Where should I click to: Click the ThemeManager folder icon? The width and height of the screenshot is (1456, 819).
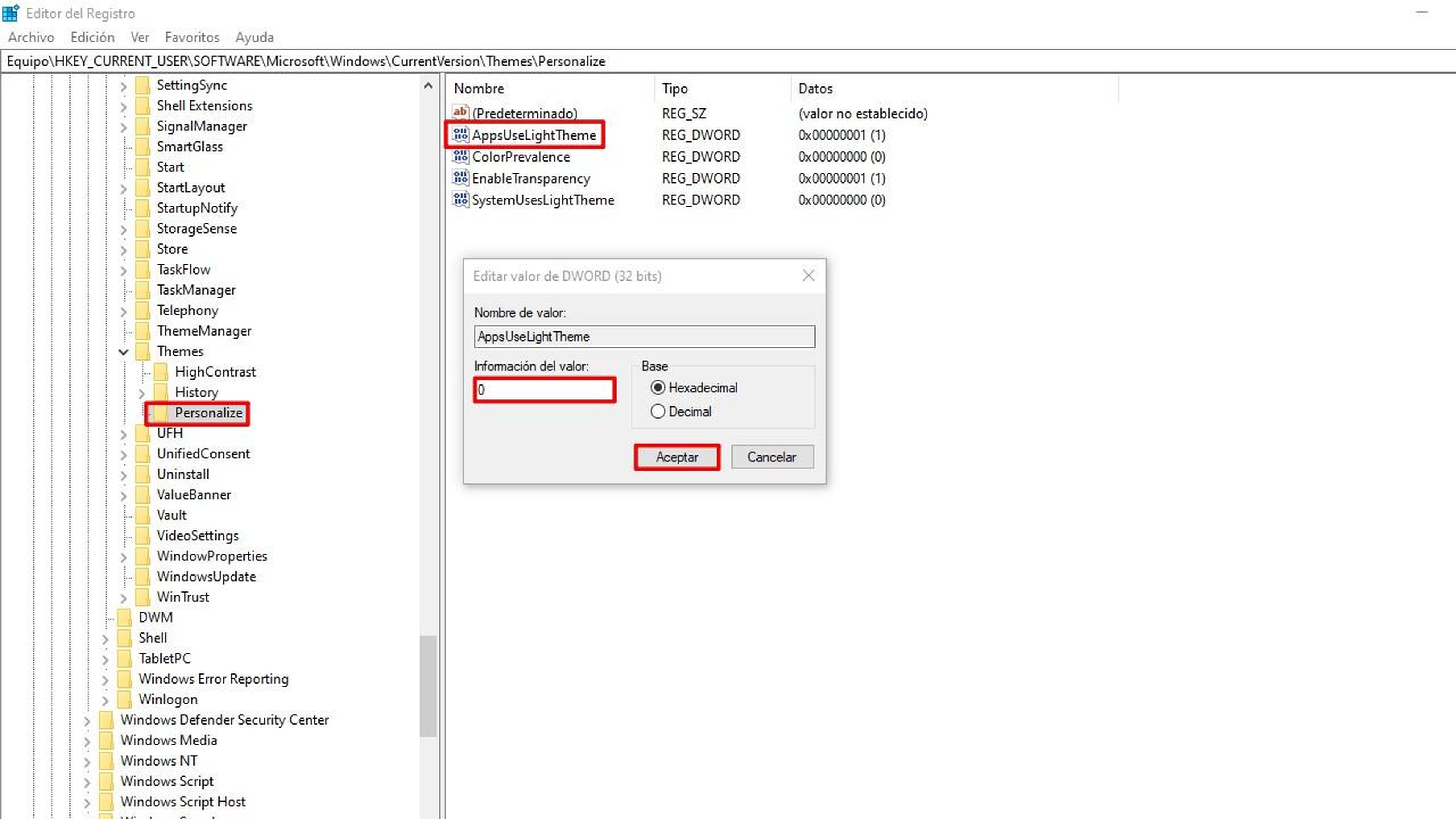[143, 331]
